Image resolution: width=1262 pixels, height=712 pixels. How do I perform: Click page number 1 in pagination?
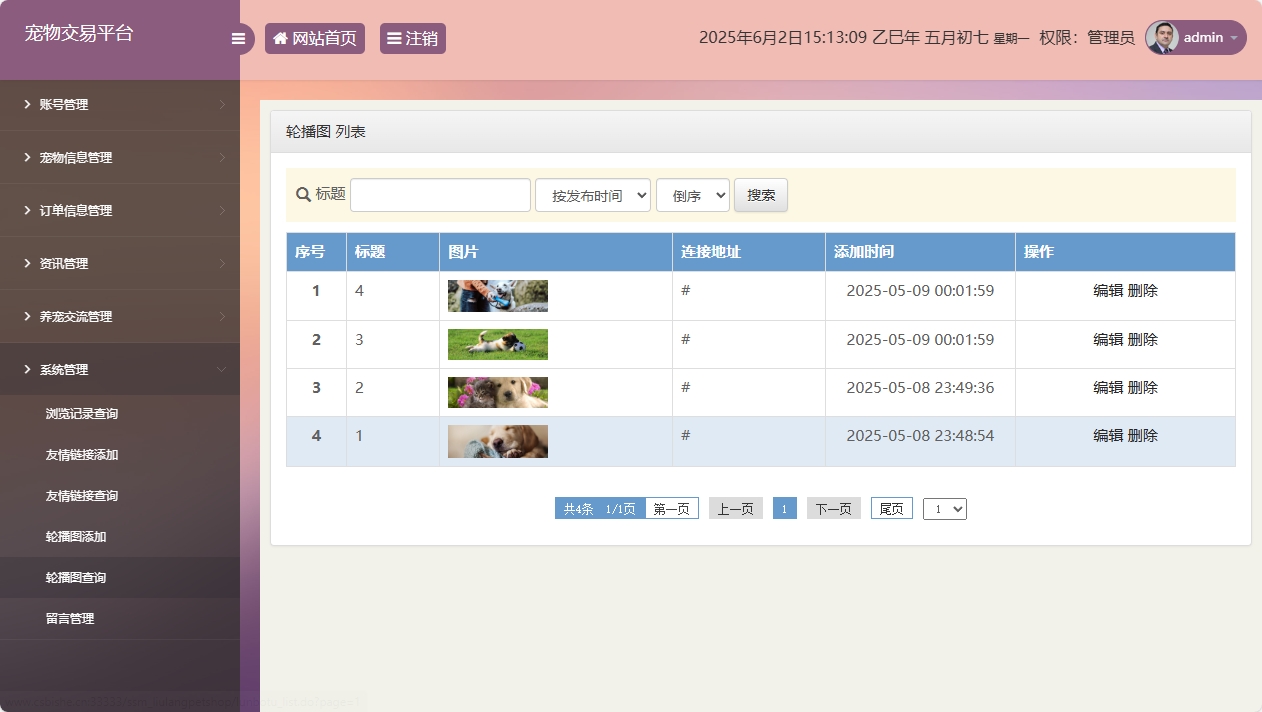(x=785, y=509)
